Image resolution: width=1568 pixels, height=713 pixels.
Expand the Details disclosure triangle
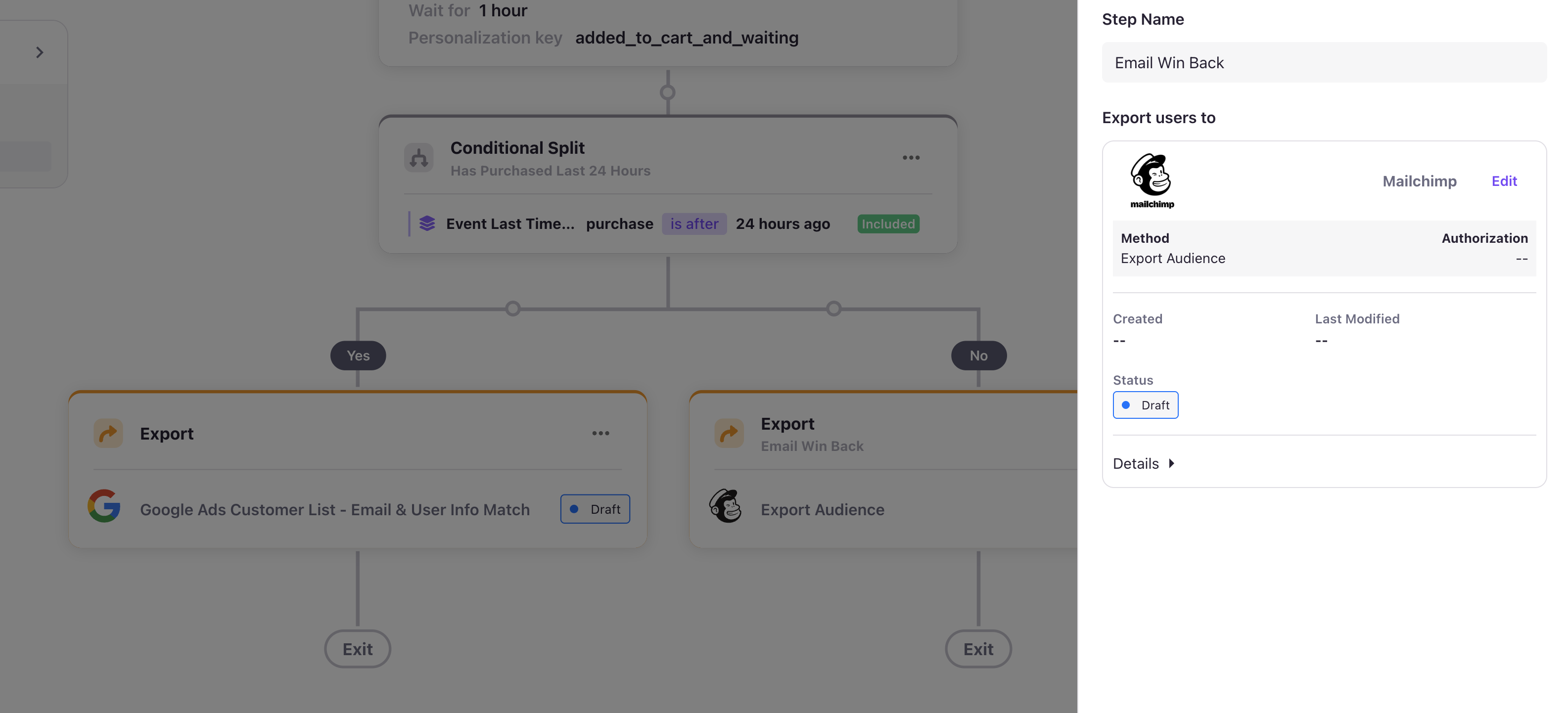pos(1171,464)
